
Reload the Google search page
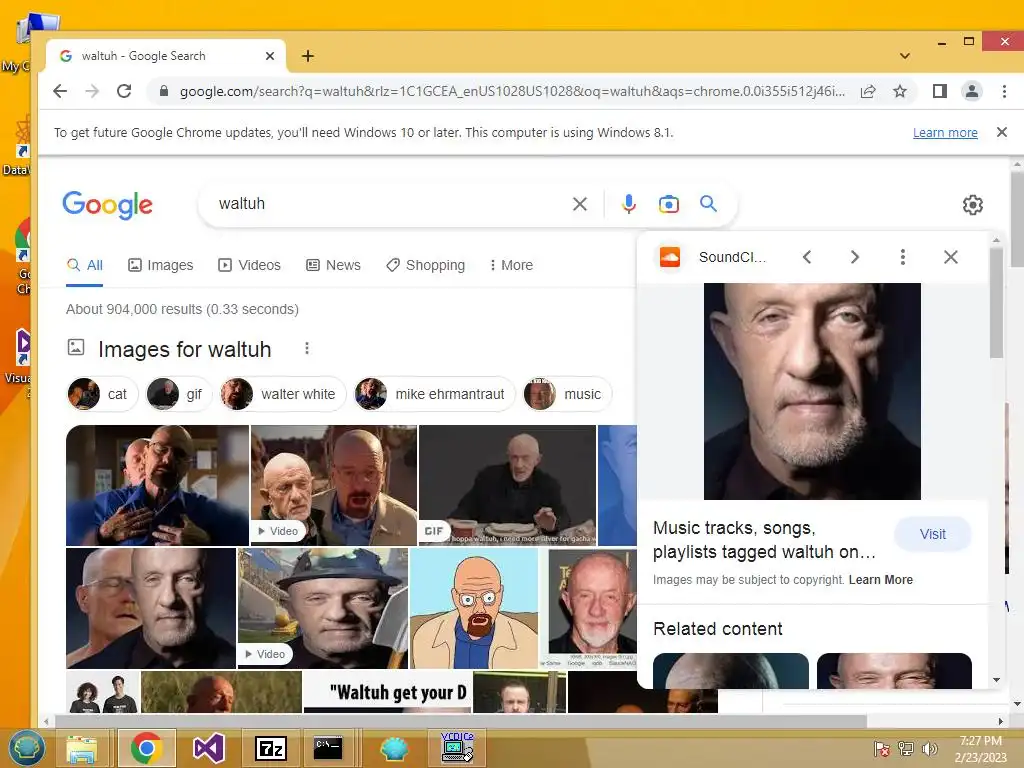124,91
